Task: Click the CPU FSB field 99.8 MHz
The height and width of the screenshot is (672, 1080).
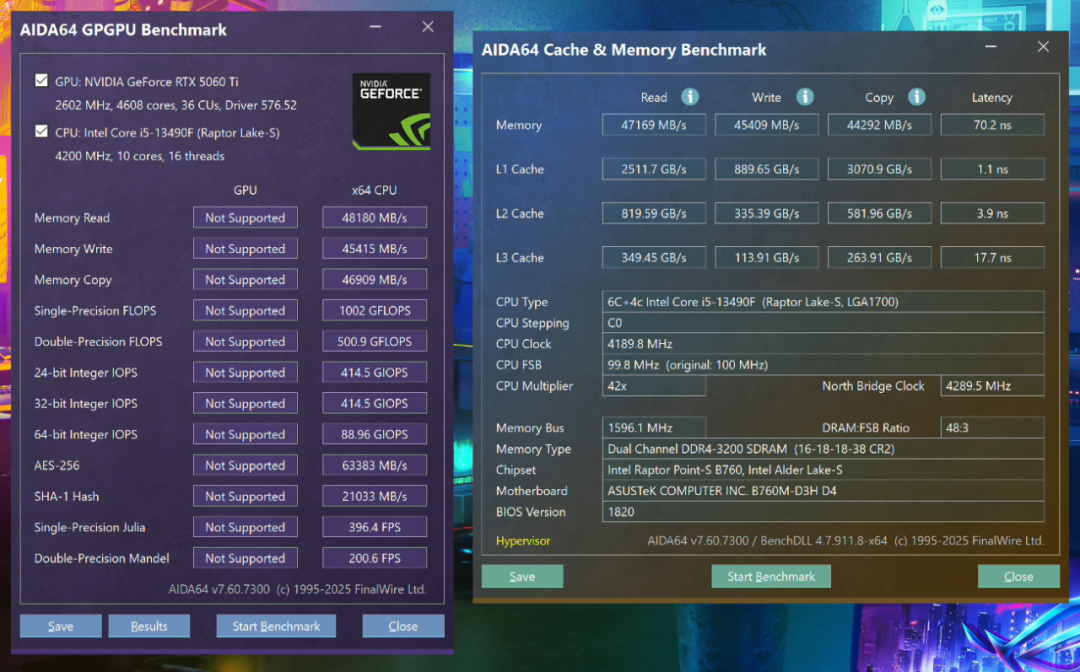Action: [x=823, y=364]
